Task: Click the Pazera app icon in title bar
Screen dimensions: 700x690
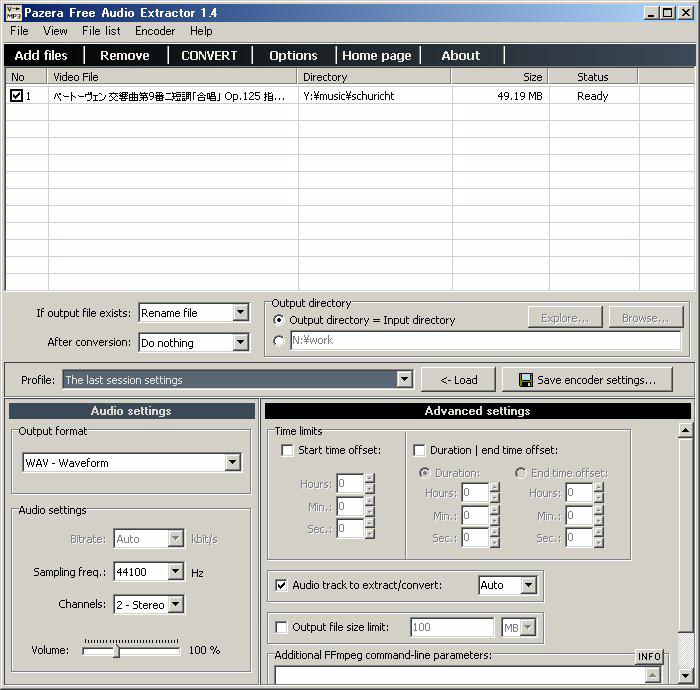Action: (x=13, y=13)
